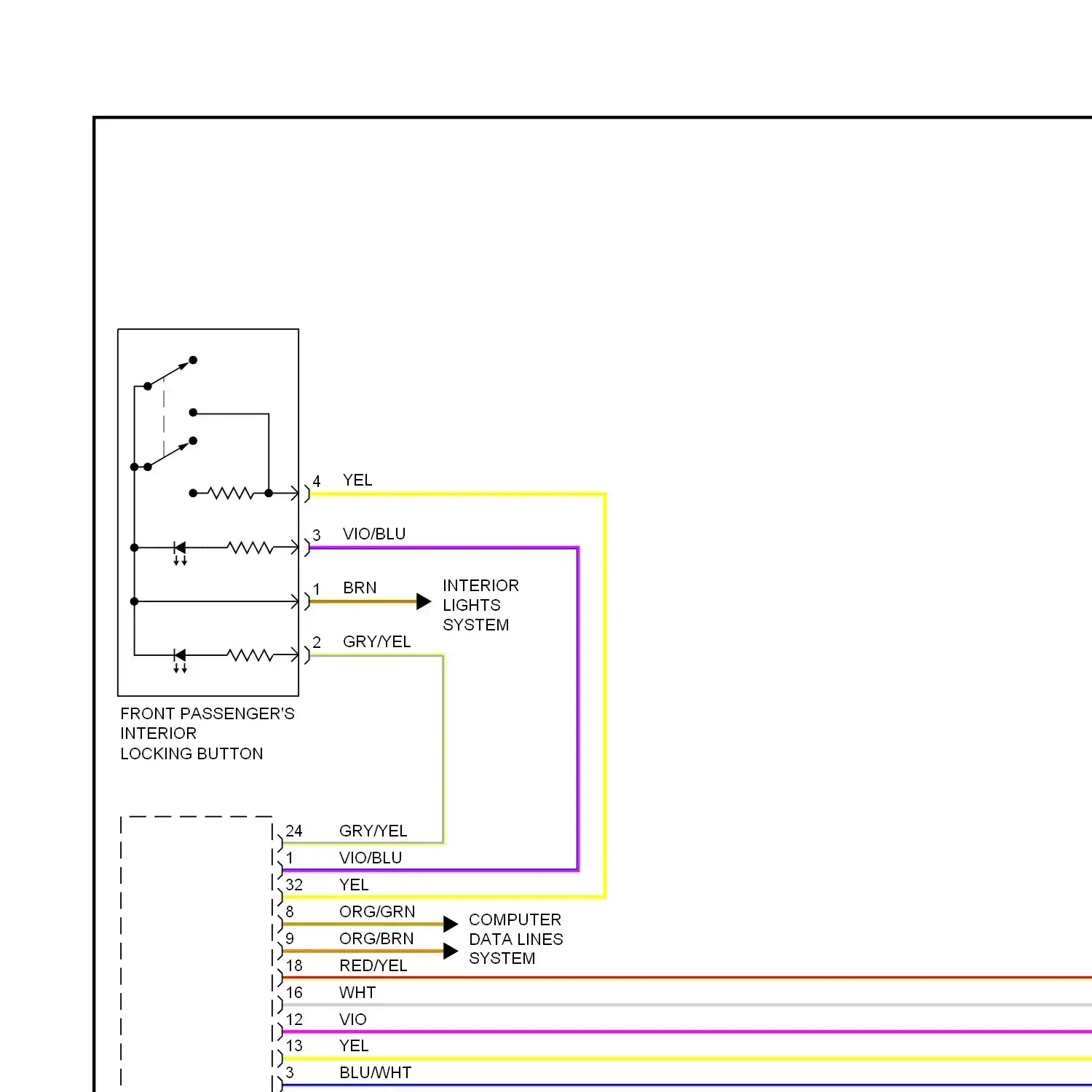Screen dimensions: 1092x1092
Task: Click the COMPUTER DATA LINES SYSTEM label
Action: pyautogui.click(x=515, y=938)
